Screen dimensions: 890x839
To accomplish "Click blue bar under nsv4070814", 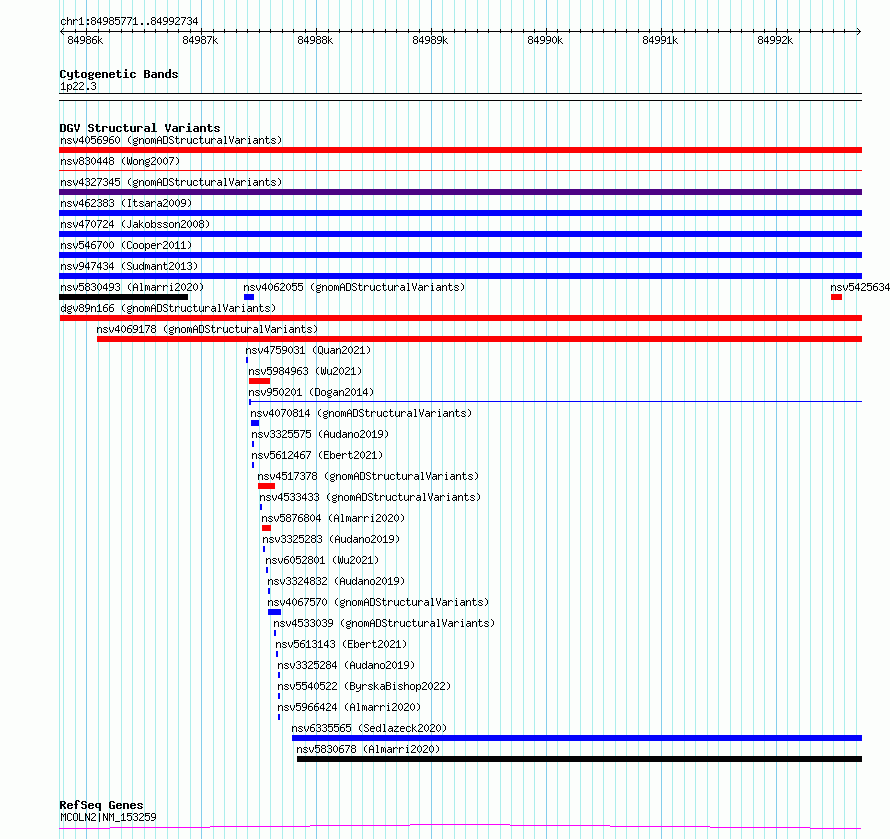I will [255, 423].
